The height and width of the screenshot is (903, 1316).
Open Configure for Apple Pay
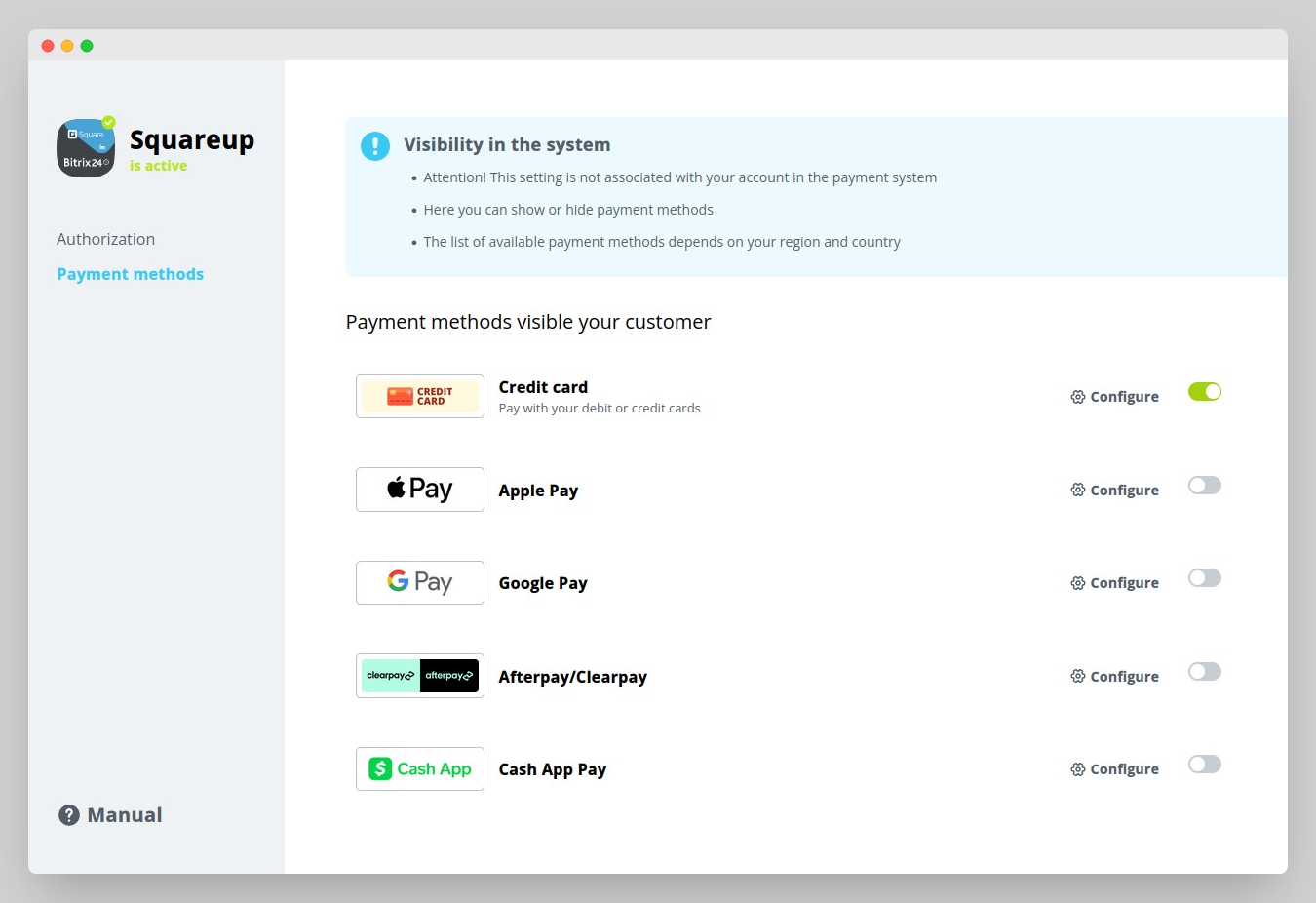[x=1115, y=491]
